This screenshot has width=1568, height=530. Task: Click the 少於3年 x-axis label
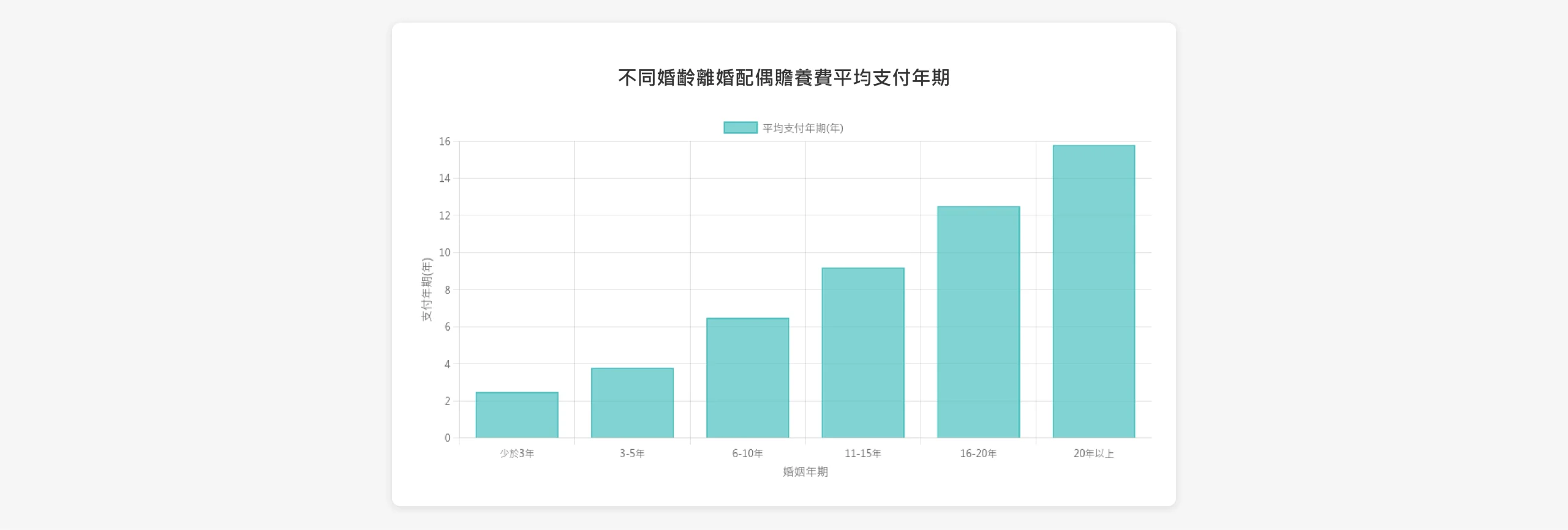point(516,453)
